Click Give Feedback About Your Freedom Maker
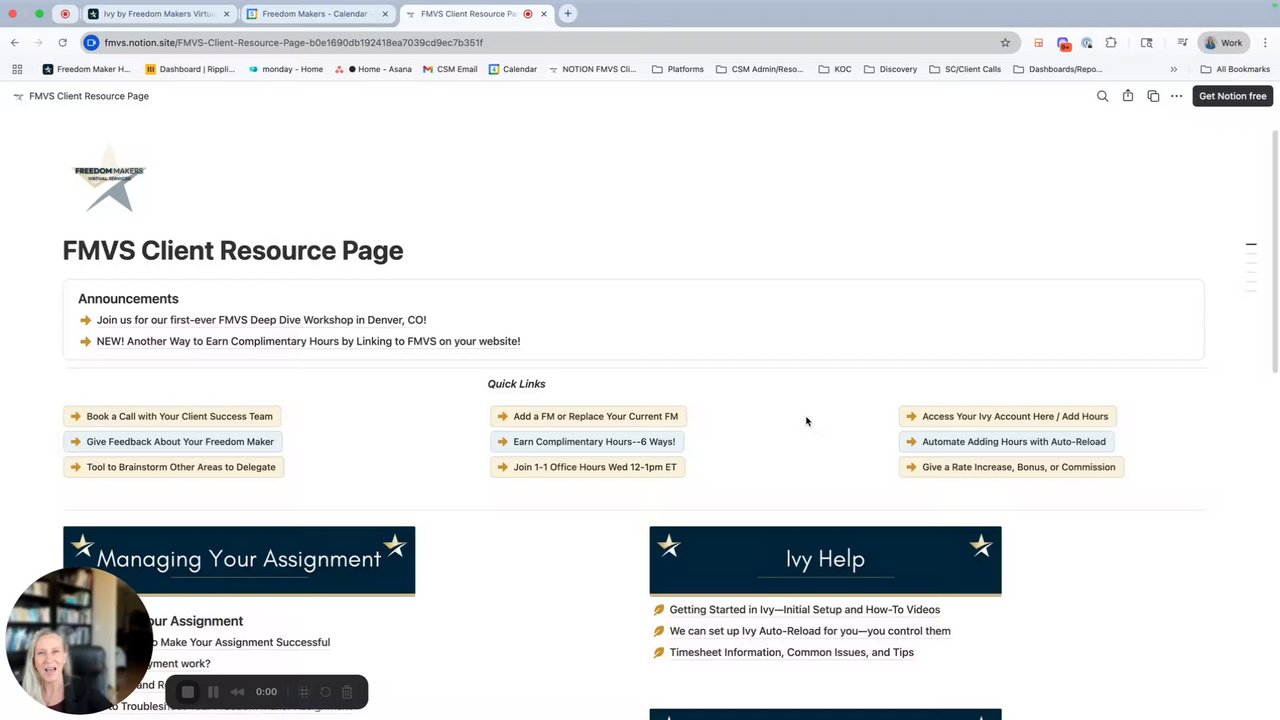 pyautogui.click(x=173, y=441)
